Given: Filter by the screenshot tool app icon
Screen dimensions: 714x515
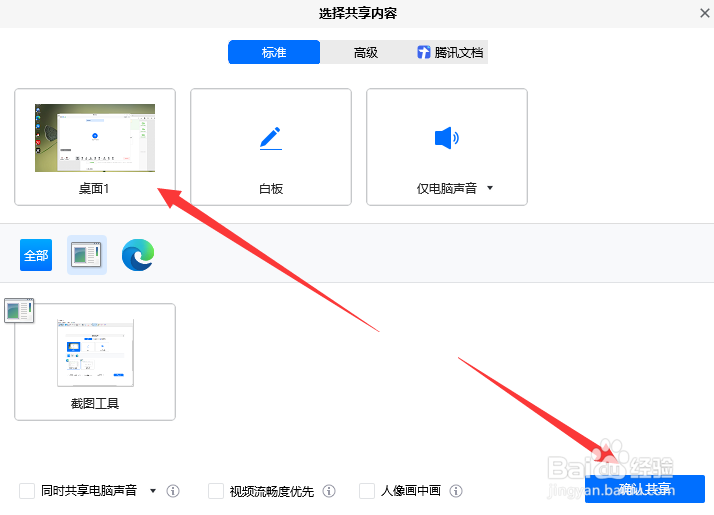Looking at the screenshot, I should [87, 255].
